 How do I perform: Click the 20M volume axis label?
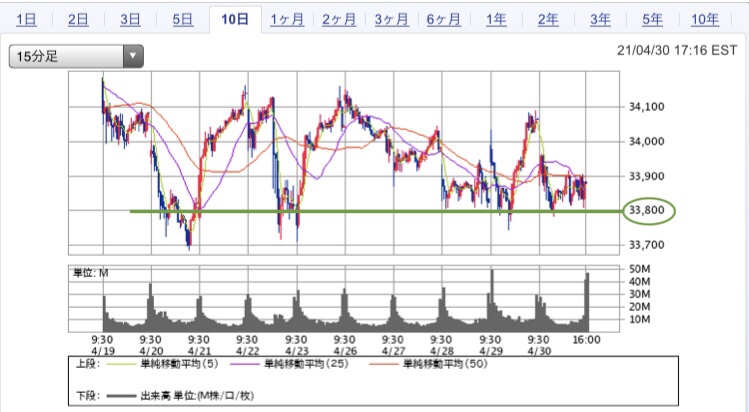pos(639,306)
